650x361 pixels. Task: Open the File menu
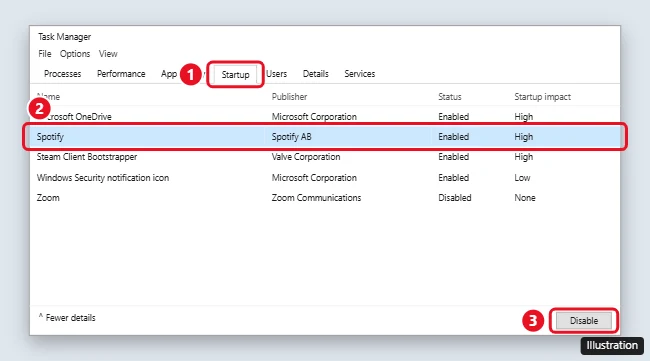(x=45, y=54)
